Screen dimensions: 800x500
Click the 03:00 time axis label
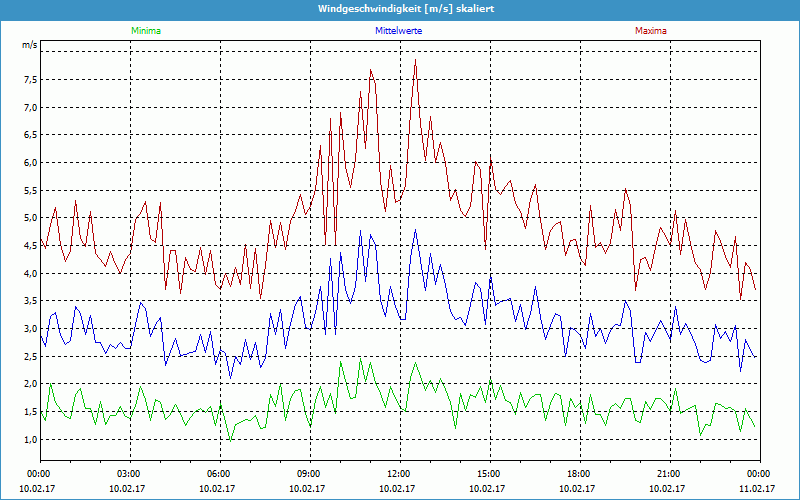coord(129,474)
